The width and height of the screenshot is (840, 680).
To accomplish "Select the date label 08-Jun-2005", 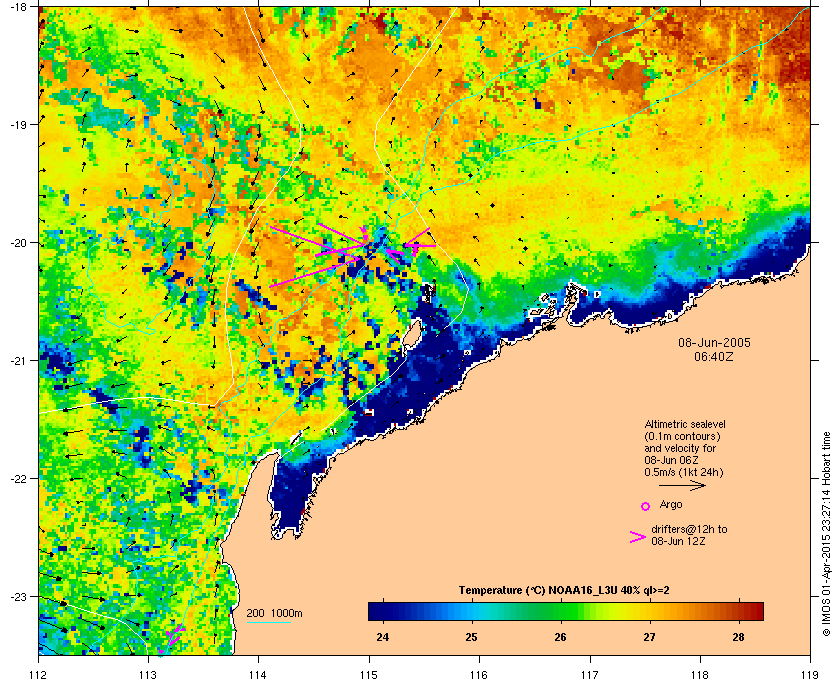I will pyautogui.click(x=714, y=343).
